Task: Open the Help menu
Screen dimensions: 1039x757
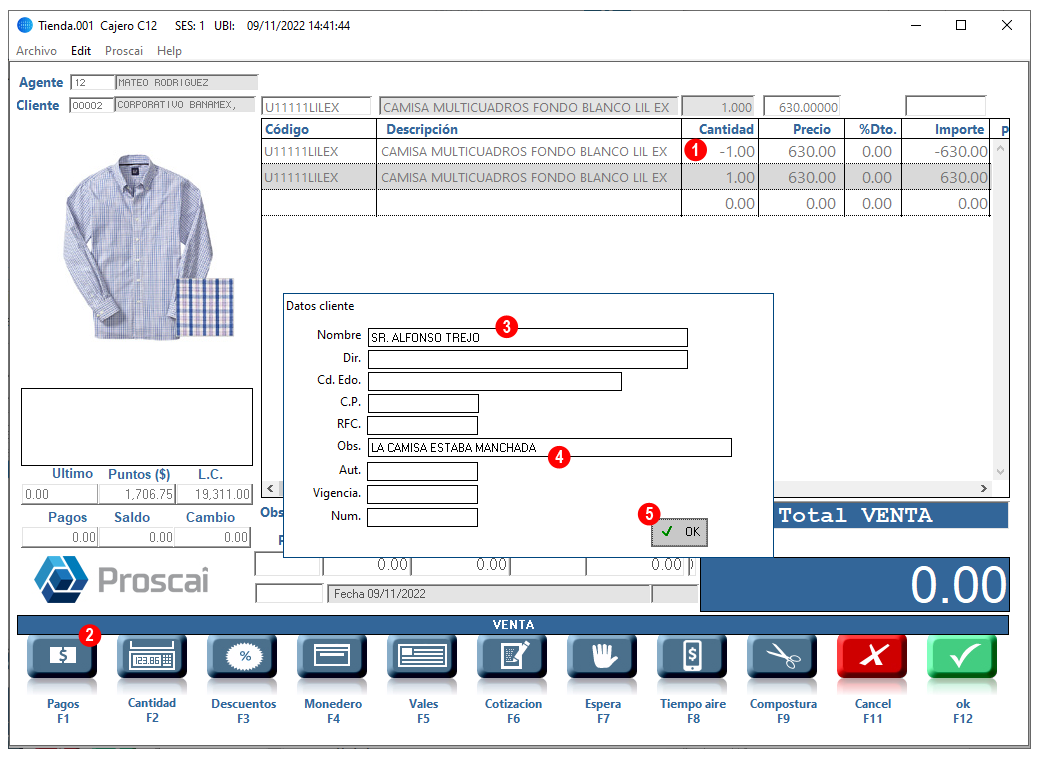Action: tap(169, 51)
